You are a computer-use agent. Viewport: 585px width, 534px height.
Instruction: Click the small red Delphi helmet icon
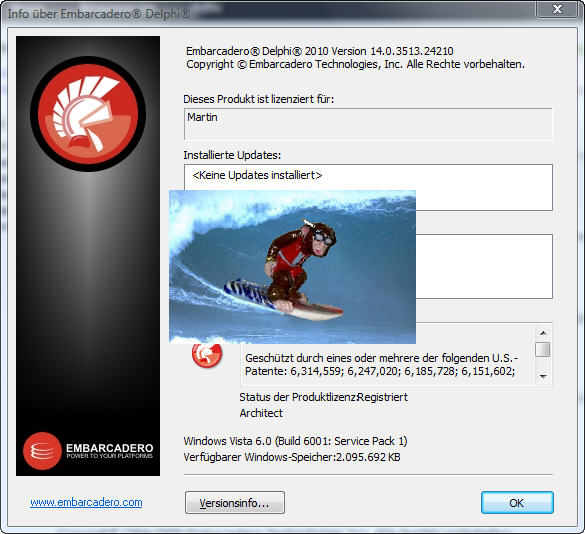pos(207,355)
